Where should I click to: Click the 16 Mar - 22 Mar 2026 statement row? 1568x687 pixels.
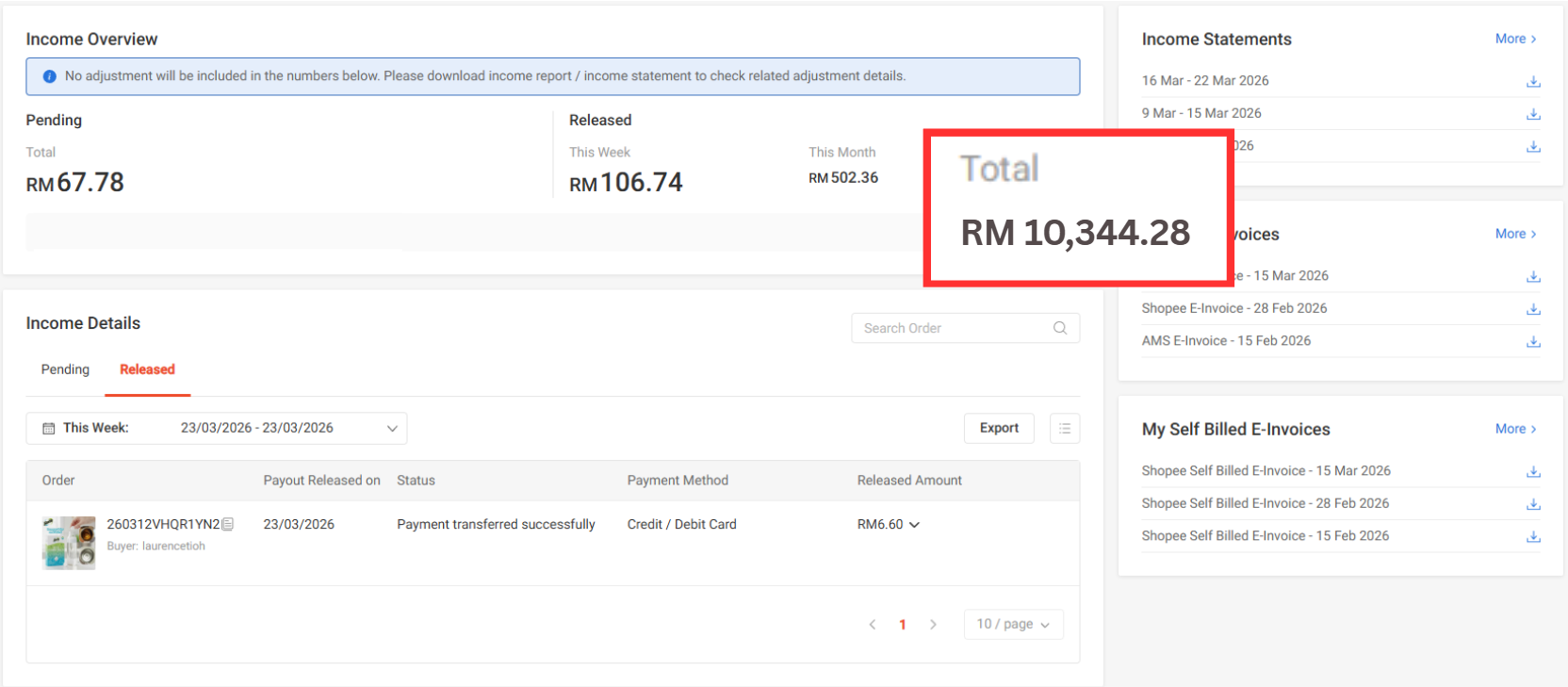(1341, 81)
